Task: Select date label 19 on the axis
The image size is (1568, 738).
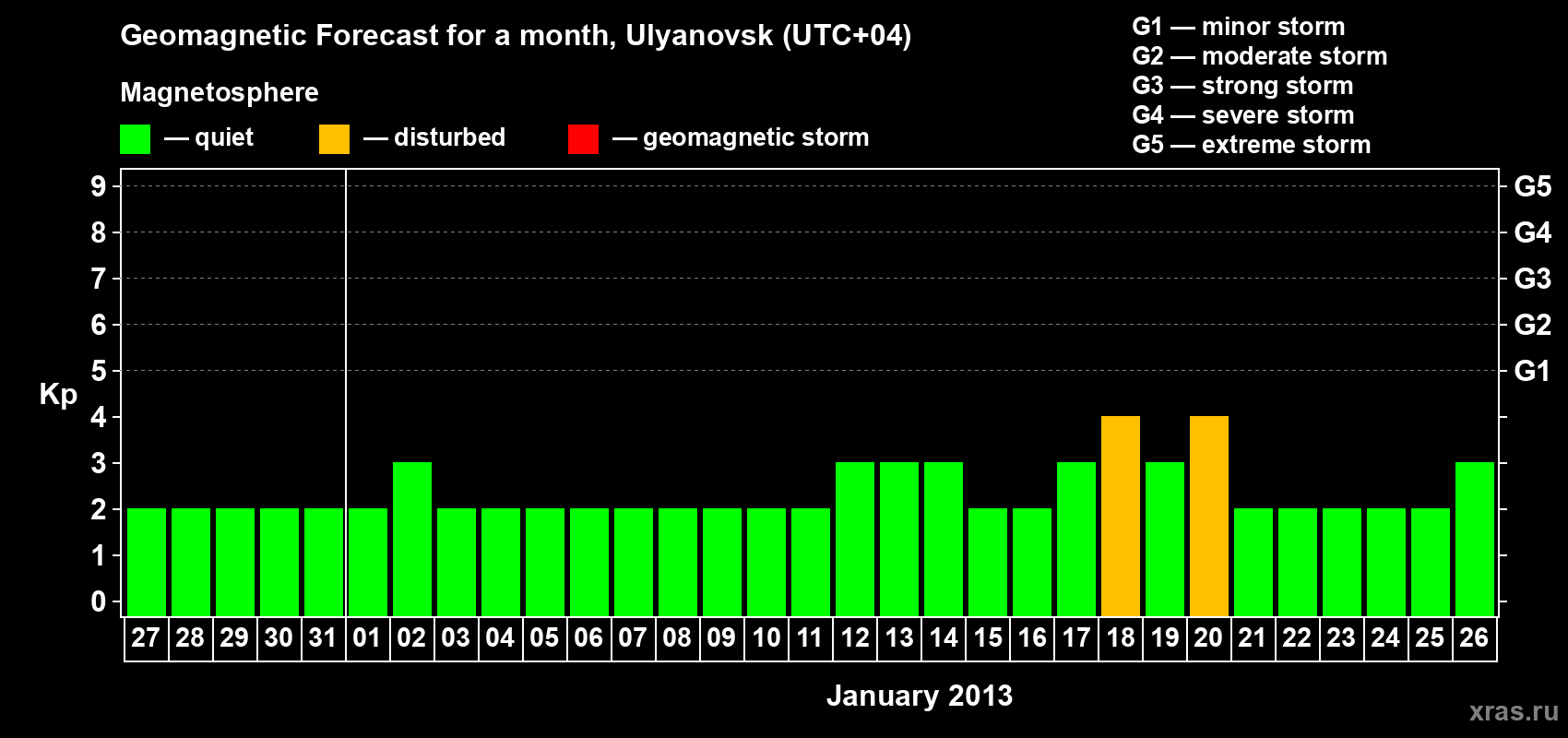Action: (1164, 638)
